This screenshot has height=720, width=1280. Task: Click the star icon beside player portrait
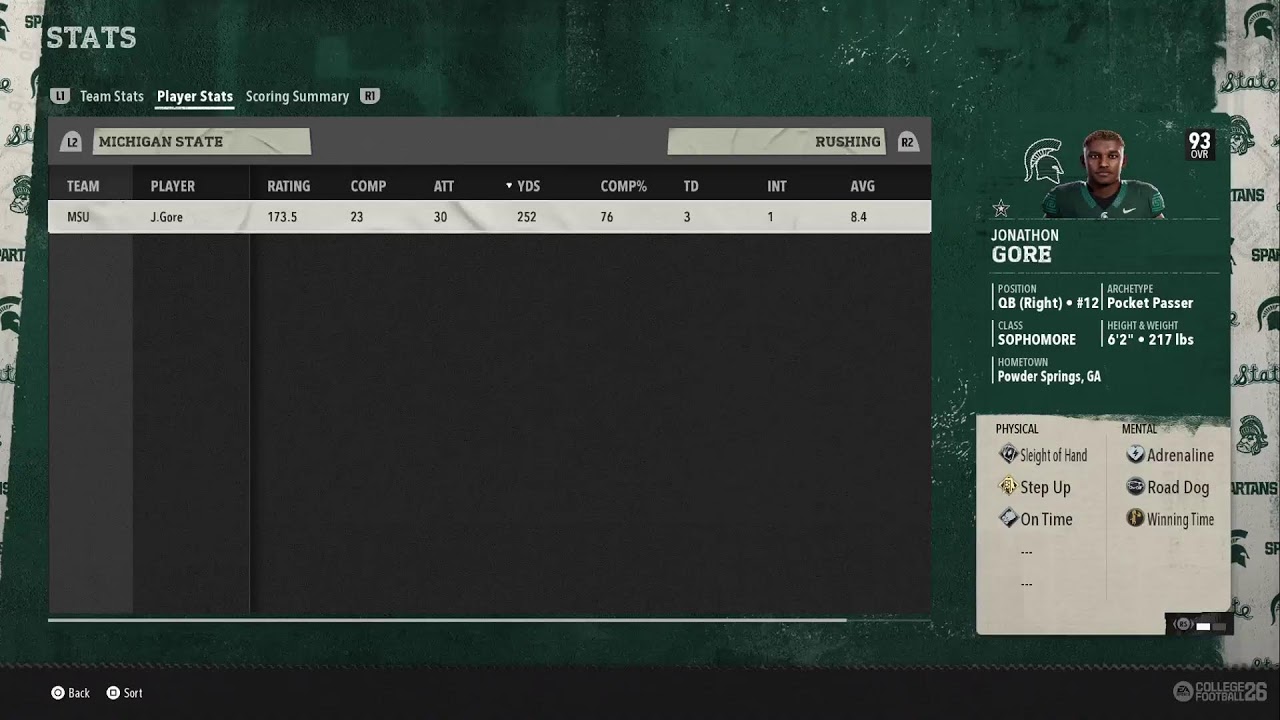[x=1001, y=208]
